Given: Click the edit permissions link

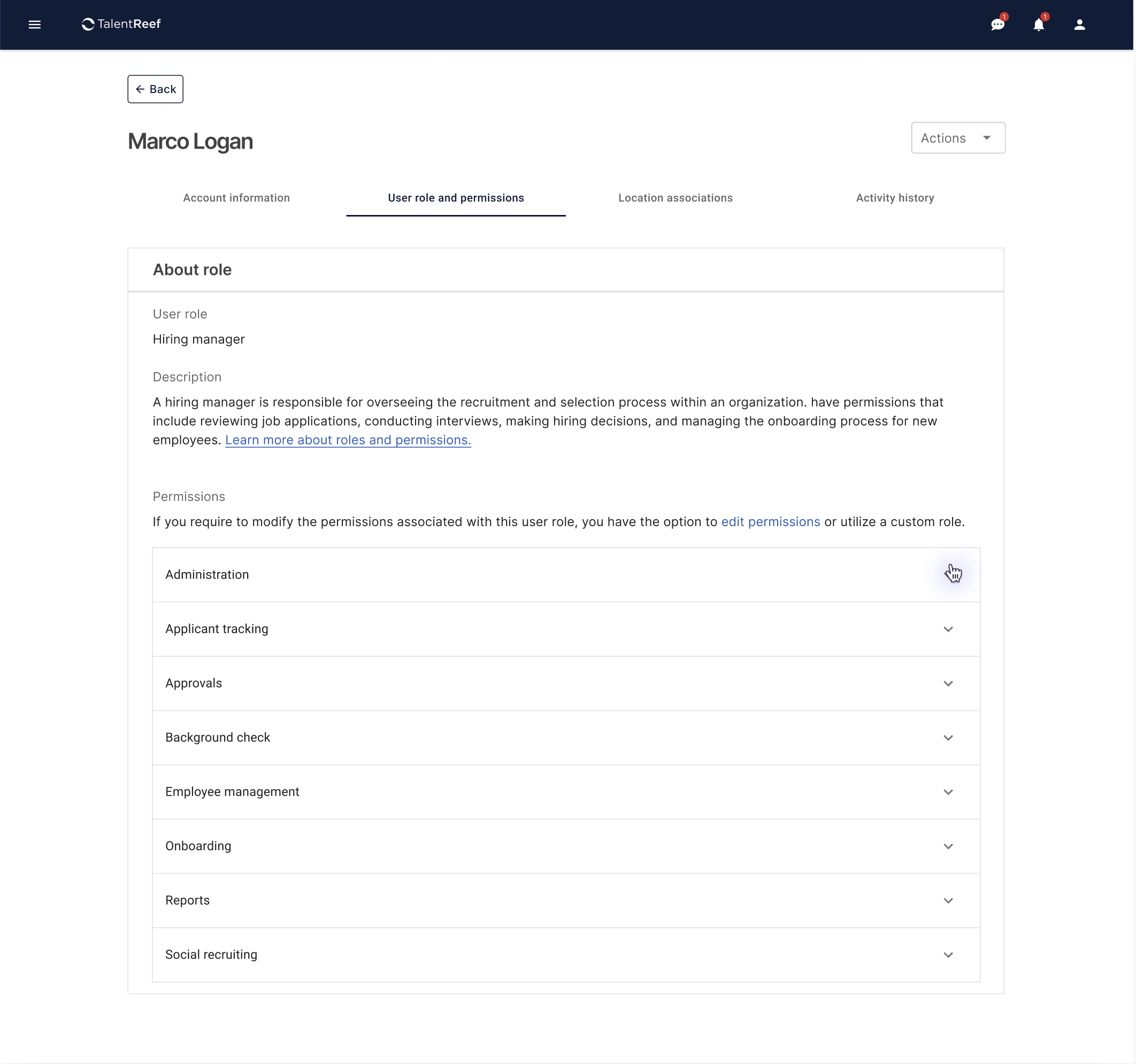Looking at the screenshot, I should (x=770, y=521).
